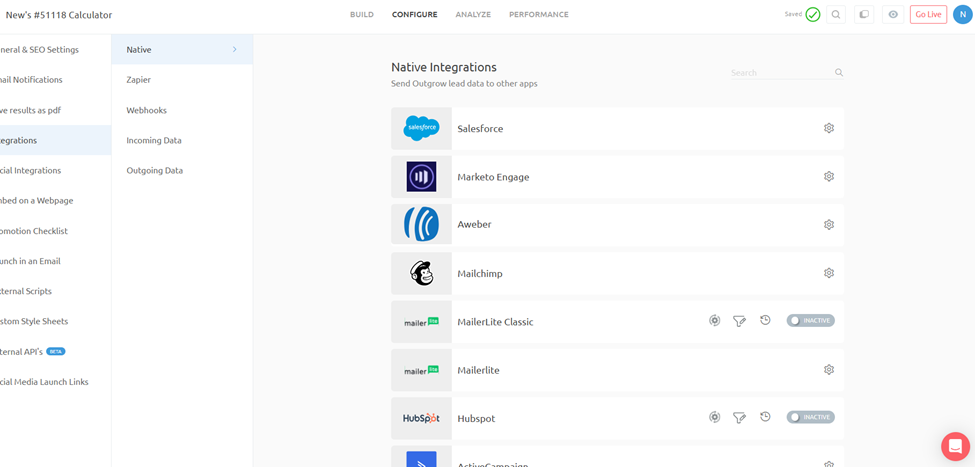Open the Webhooks section

(x=146, y=110)
